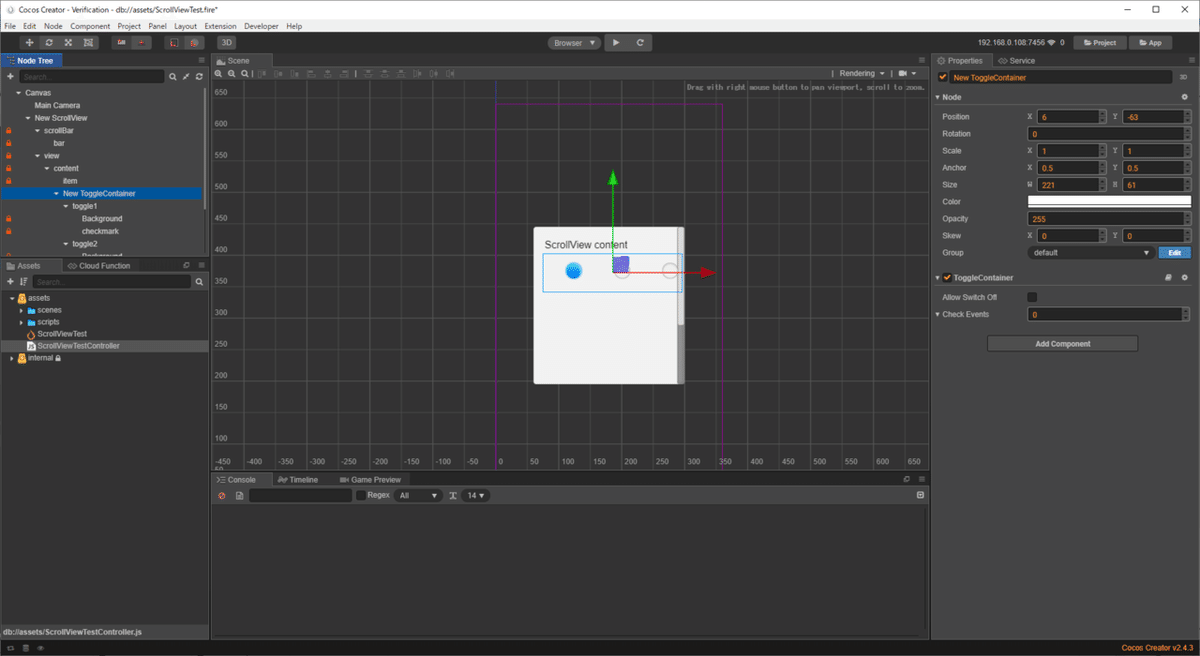This screenshot has width=1200, height=656.
Task: Collapse the toggle1 node
Action: [x=66, y=206]
